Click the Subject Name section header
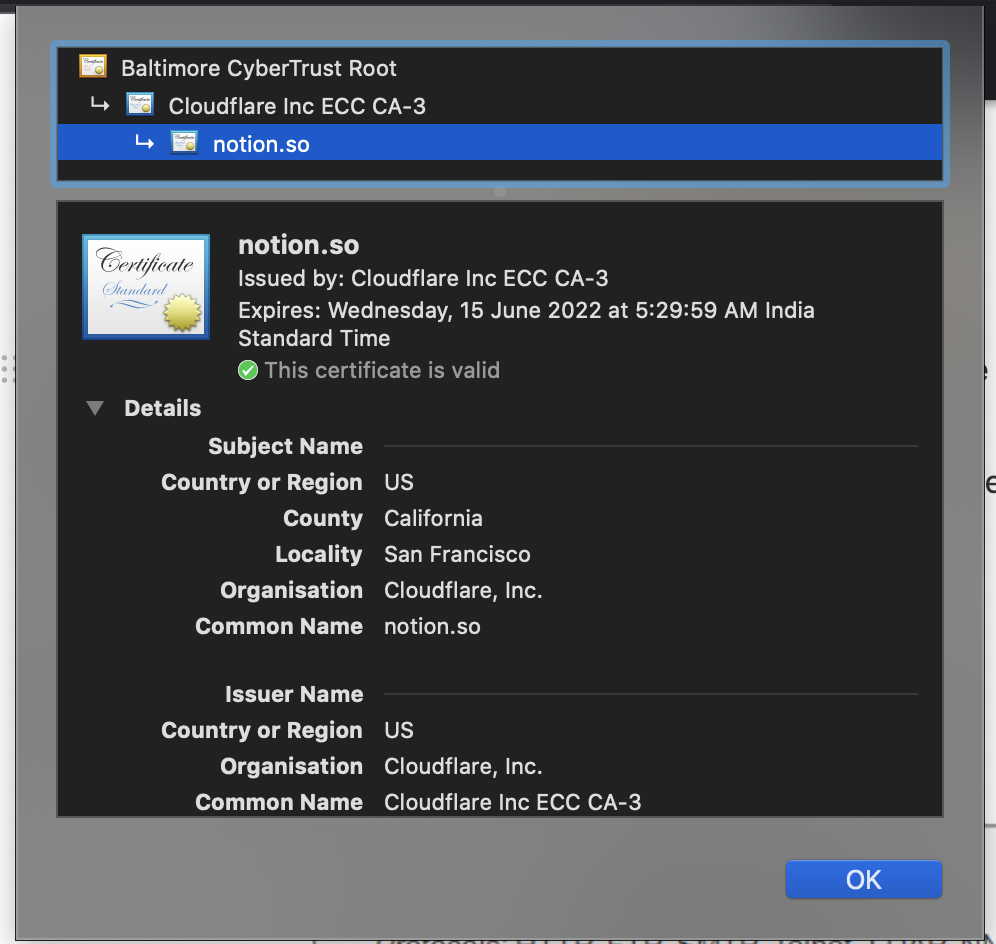996x944 pixels. (285, 446)
